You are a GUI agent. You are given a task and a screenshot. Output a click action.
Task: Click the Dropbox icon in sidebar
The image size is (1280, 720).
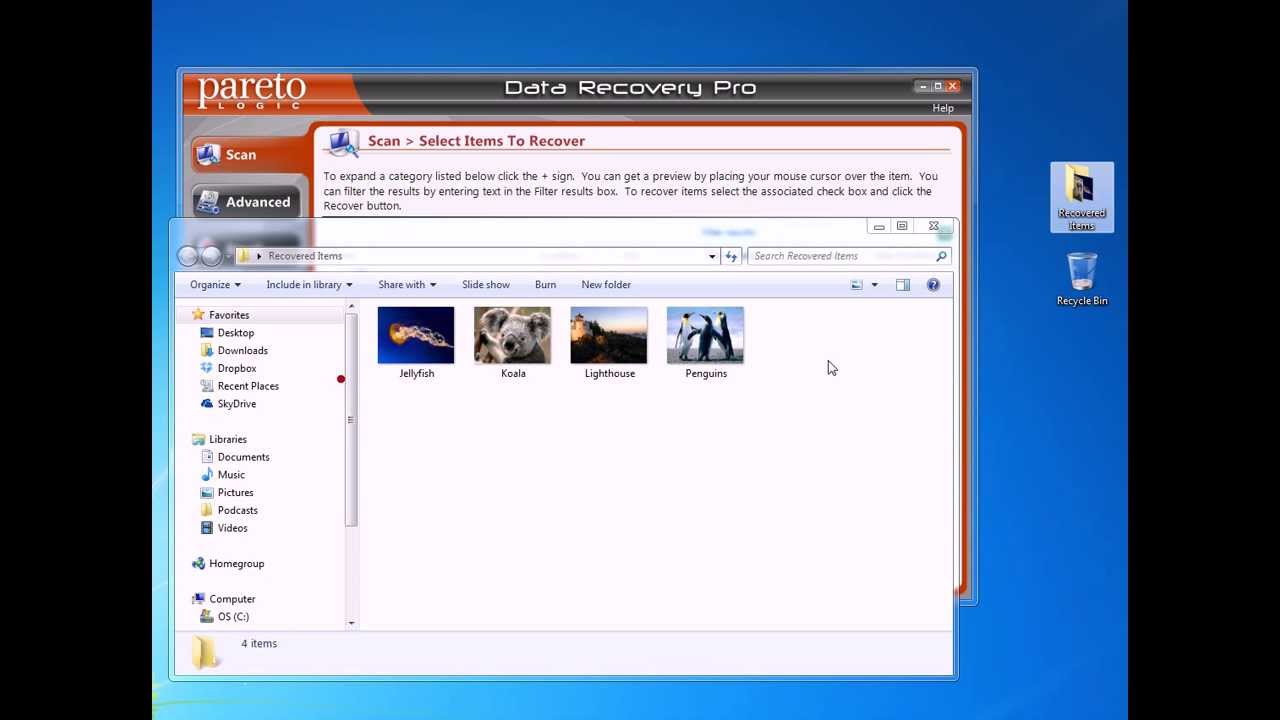click(x=207, y=368)
